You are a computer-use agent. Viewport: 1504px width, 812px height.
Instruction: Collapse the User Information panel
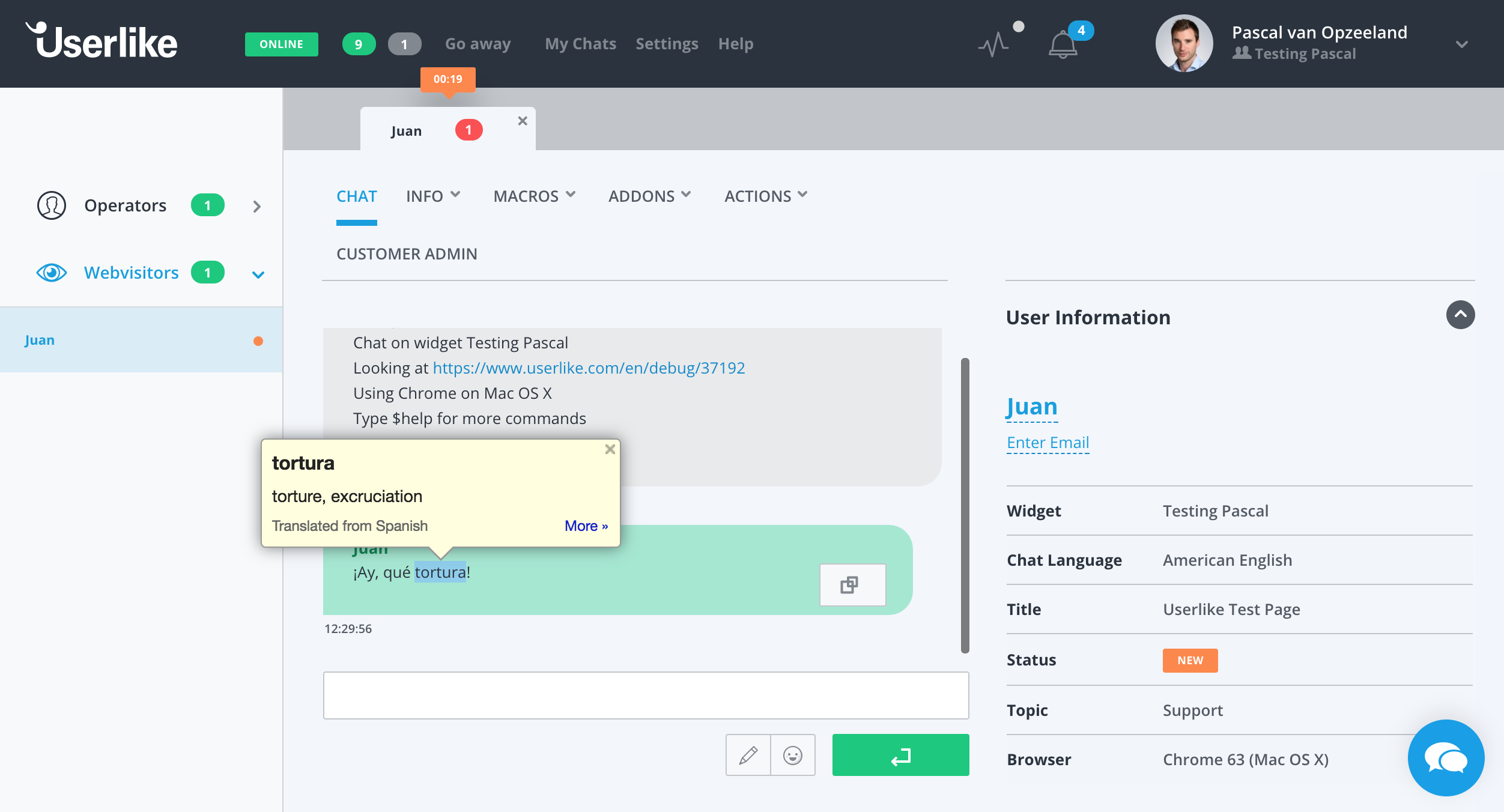1460,315
